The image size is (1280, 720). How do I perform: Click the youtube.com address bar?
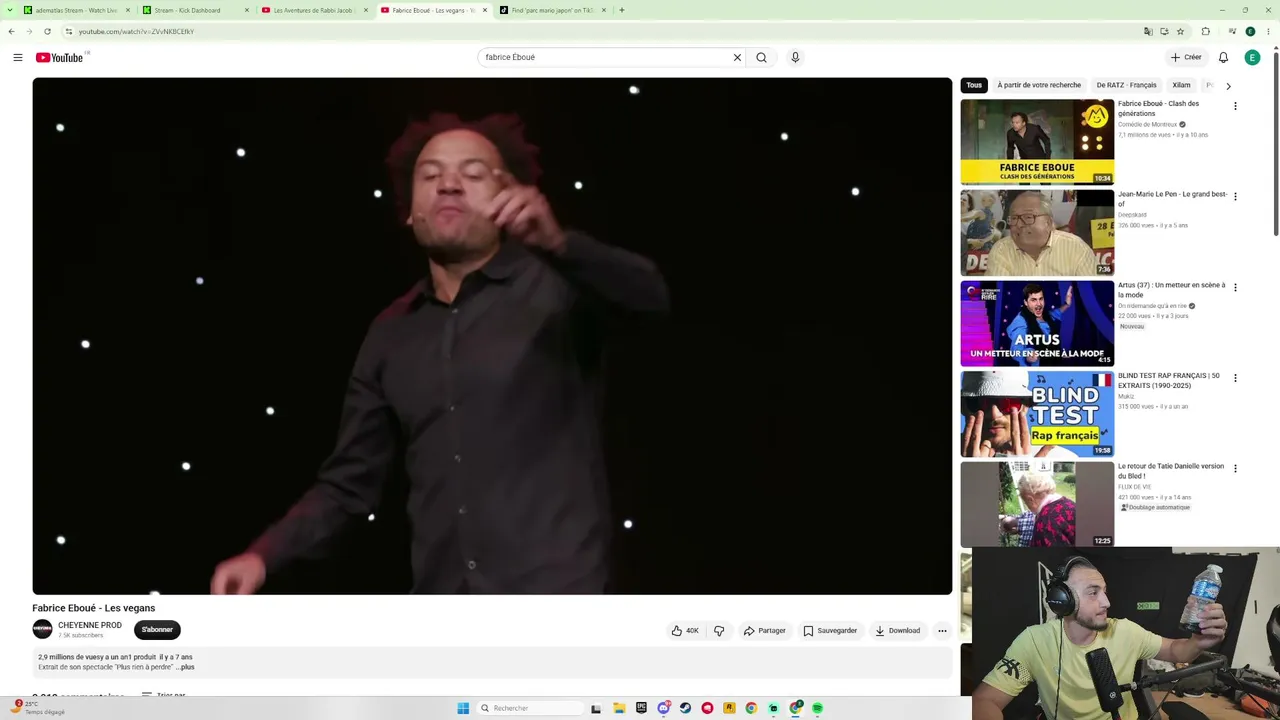coord(600,31)
